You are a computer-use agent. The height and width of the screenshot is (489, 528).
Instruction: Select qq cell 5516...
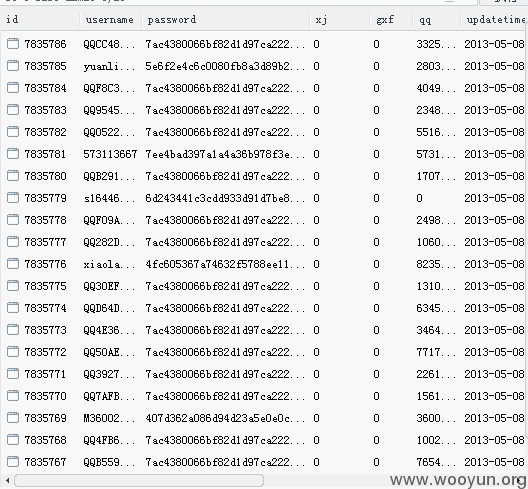(x=436, y=132)
